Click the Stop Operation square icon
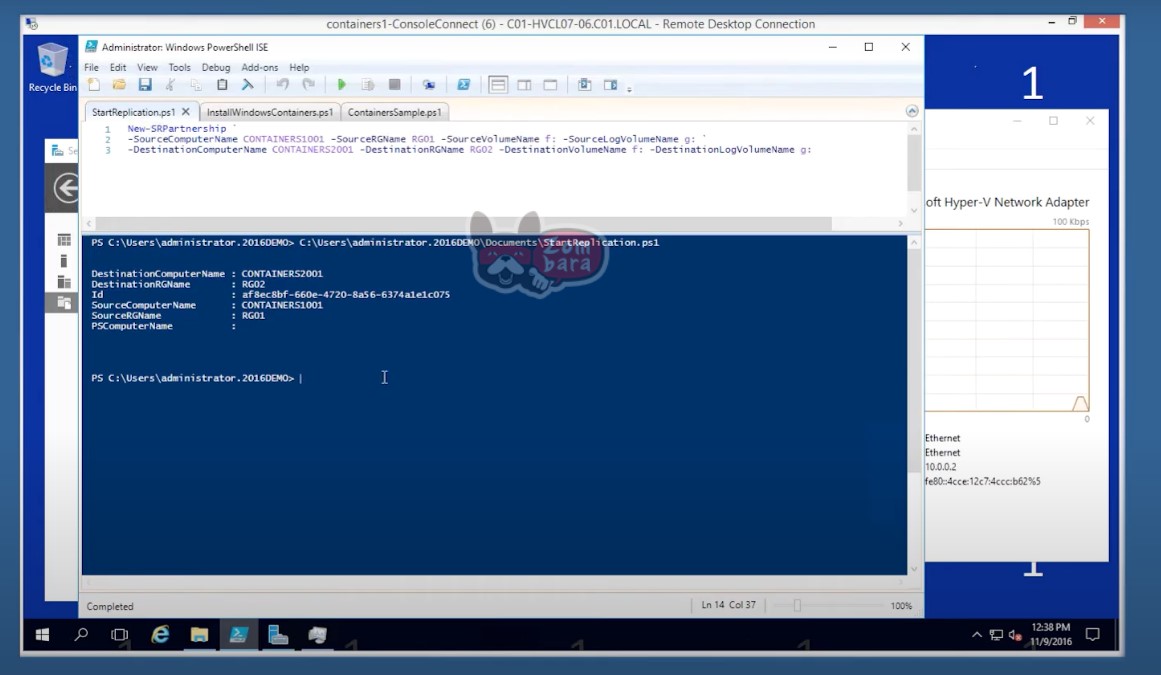Image resolution: width=1161 pixels, height=675 pixels. (395, 85)
